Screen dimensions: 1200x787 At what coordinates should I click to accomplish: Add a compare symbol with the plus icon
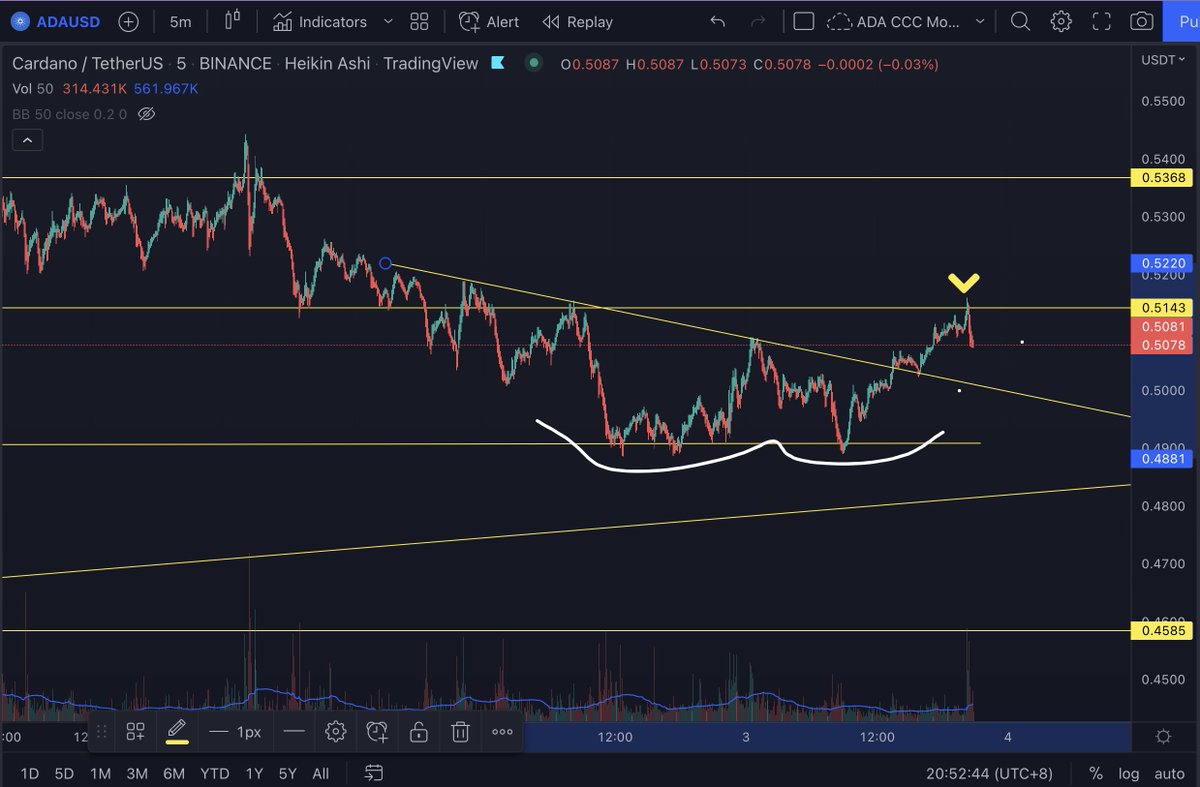pos(128,21)
